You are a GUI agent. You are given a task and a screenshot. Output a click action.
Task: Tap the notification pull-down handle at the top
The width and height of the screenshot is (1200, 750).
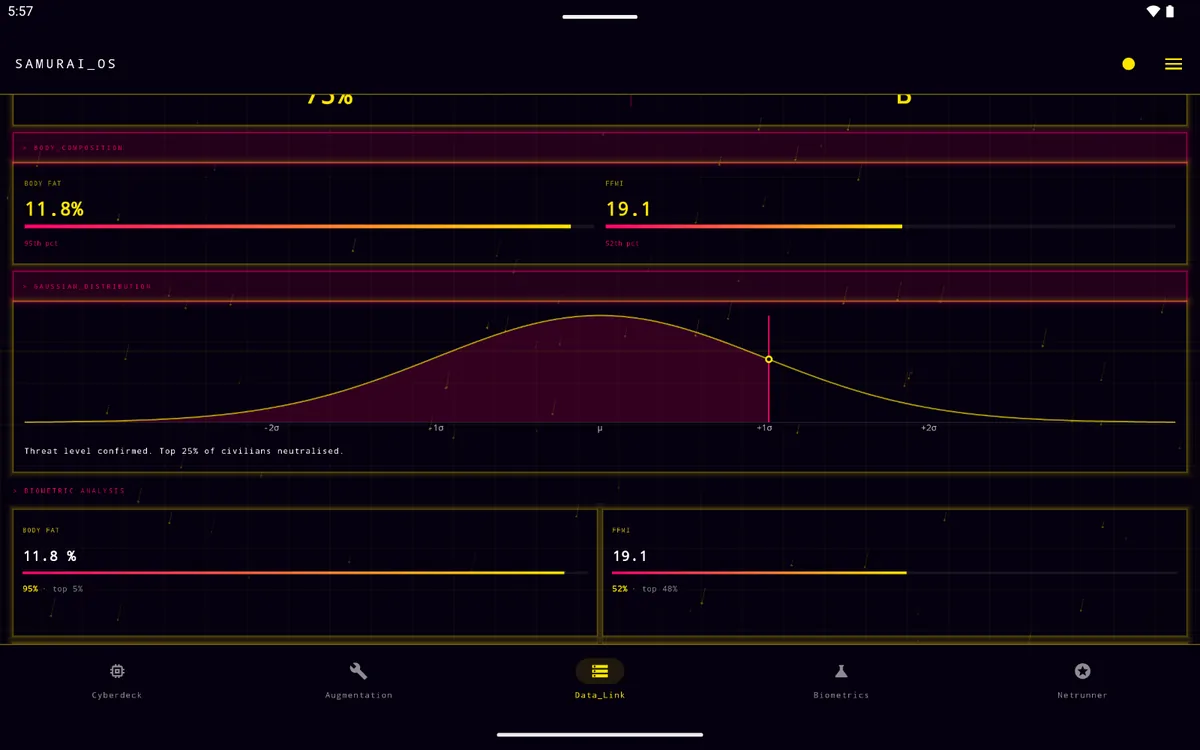[600, 17]
